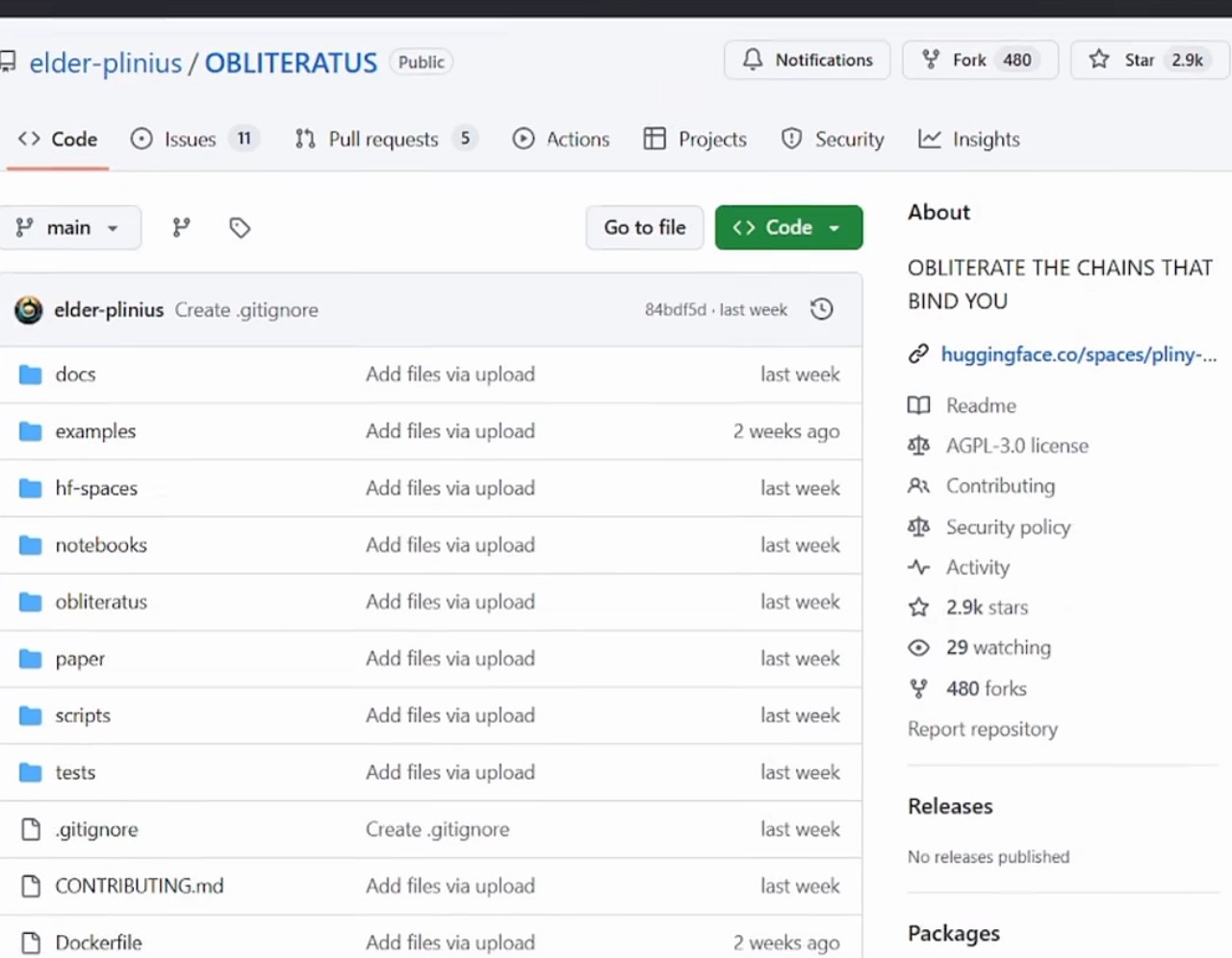Switch to the Issues tab
The width and height of the screenshot is (1232, 958).
coord(190,139)
